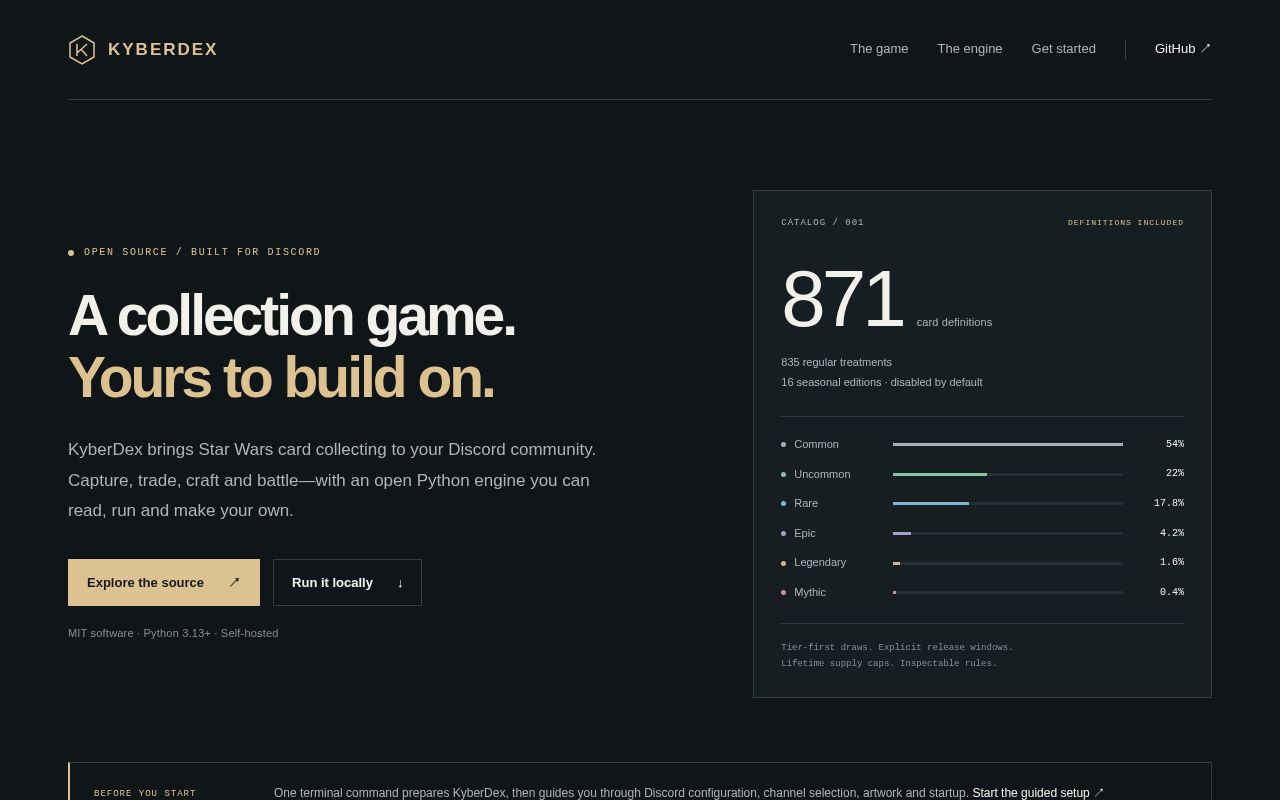Click the Uncommon rarity progress bar
The height and width of the screenshot is (800, 1280).
click(x=1008, y=474)
